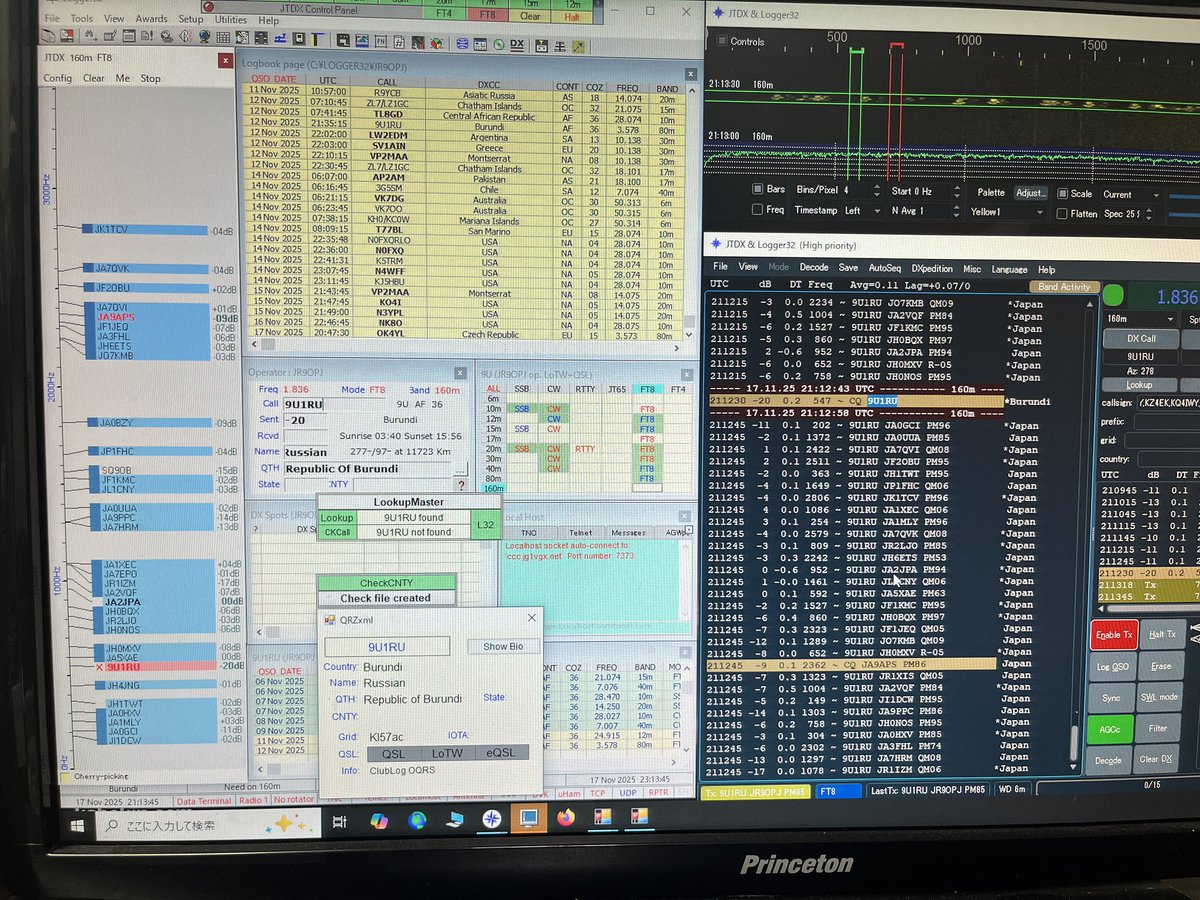Viewport: 1200px width, 900px height.
Task: Click the Halt Tx button
Action: pyautogui.click(x=1163, y=634)
